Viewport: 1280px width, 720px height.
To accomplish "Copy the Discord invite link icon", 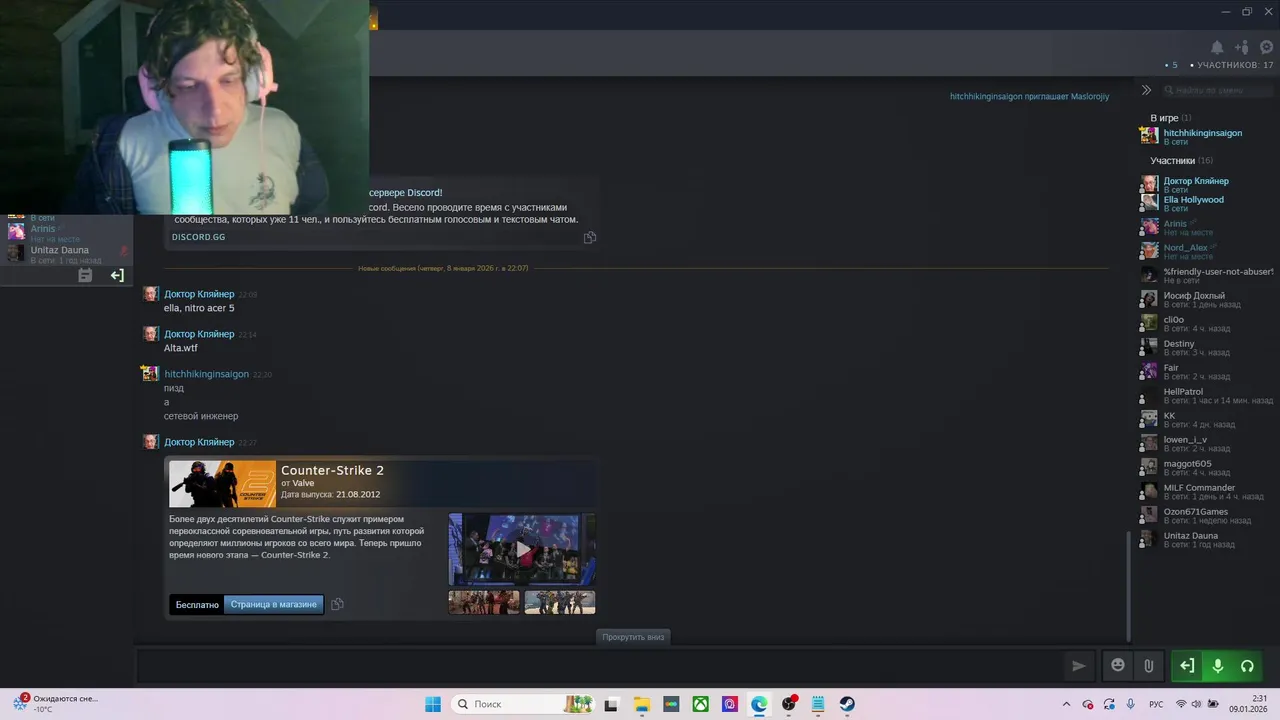I will [x=590, y=237].
